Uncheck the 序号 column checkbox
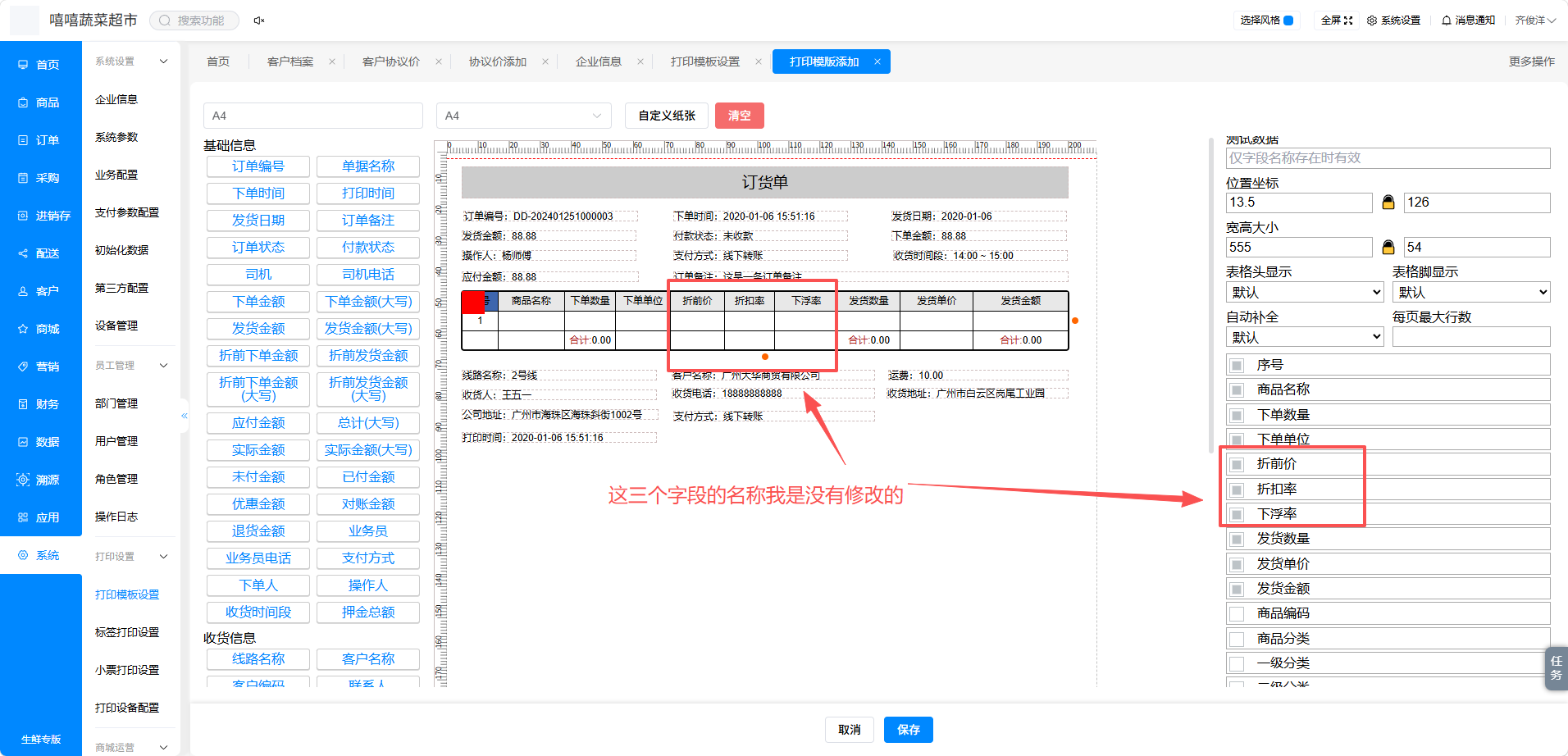Screen dimensions: 1568x756 point(1237,365)
